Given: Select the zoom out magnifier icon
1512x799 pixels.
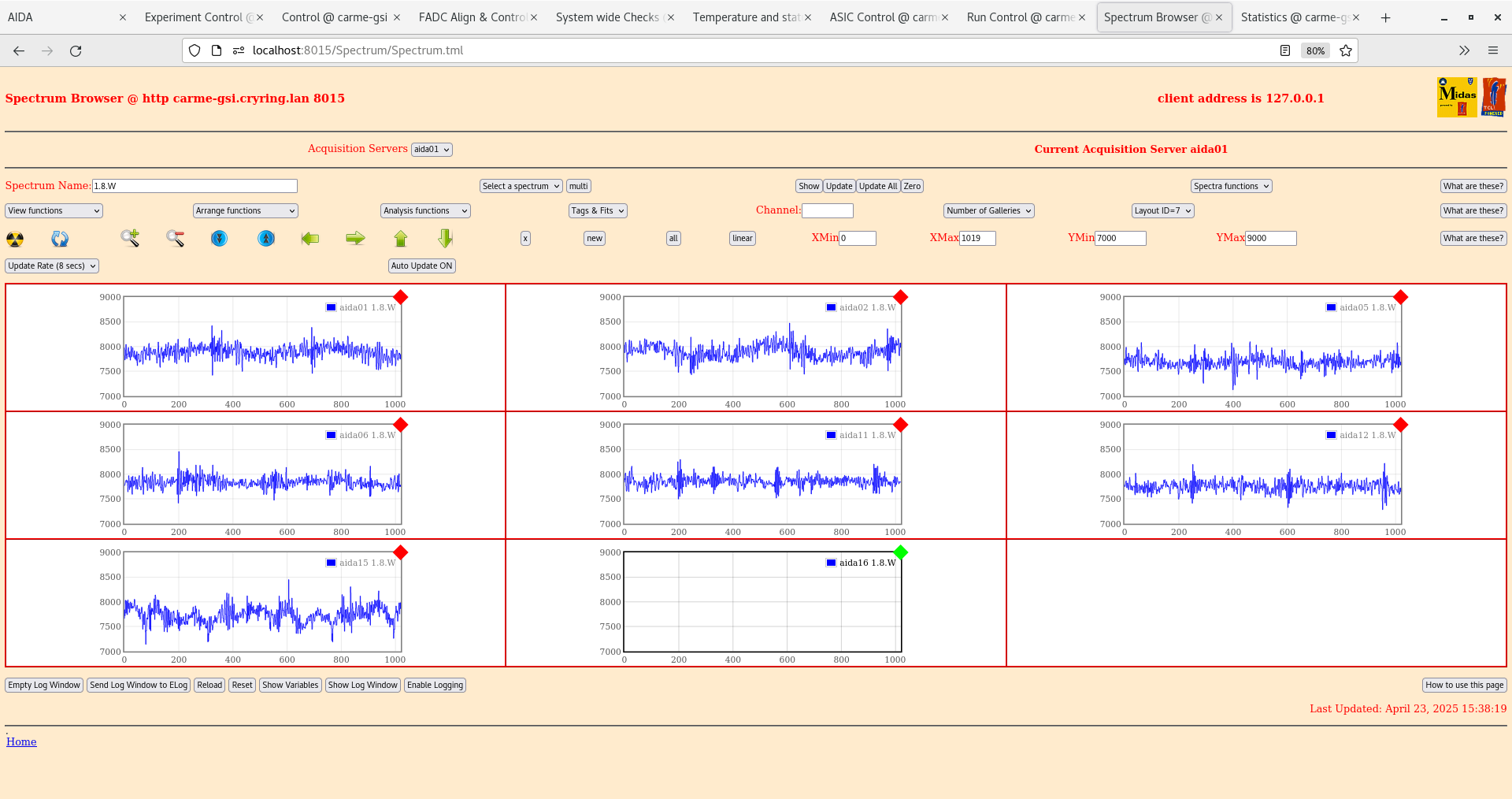Looking at the screenshot, I should click(x=175, y=239).
